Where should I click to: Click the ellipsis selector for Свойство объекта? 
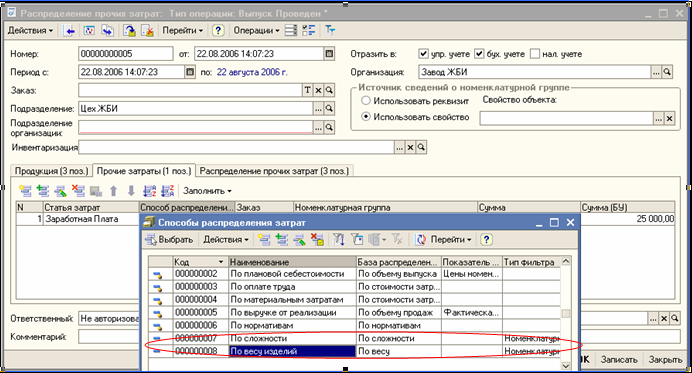tap(658, 118)
